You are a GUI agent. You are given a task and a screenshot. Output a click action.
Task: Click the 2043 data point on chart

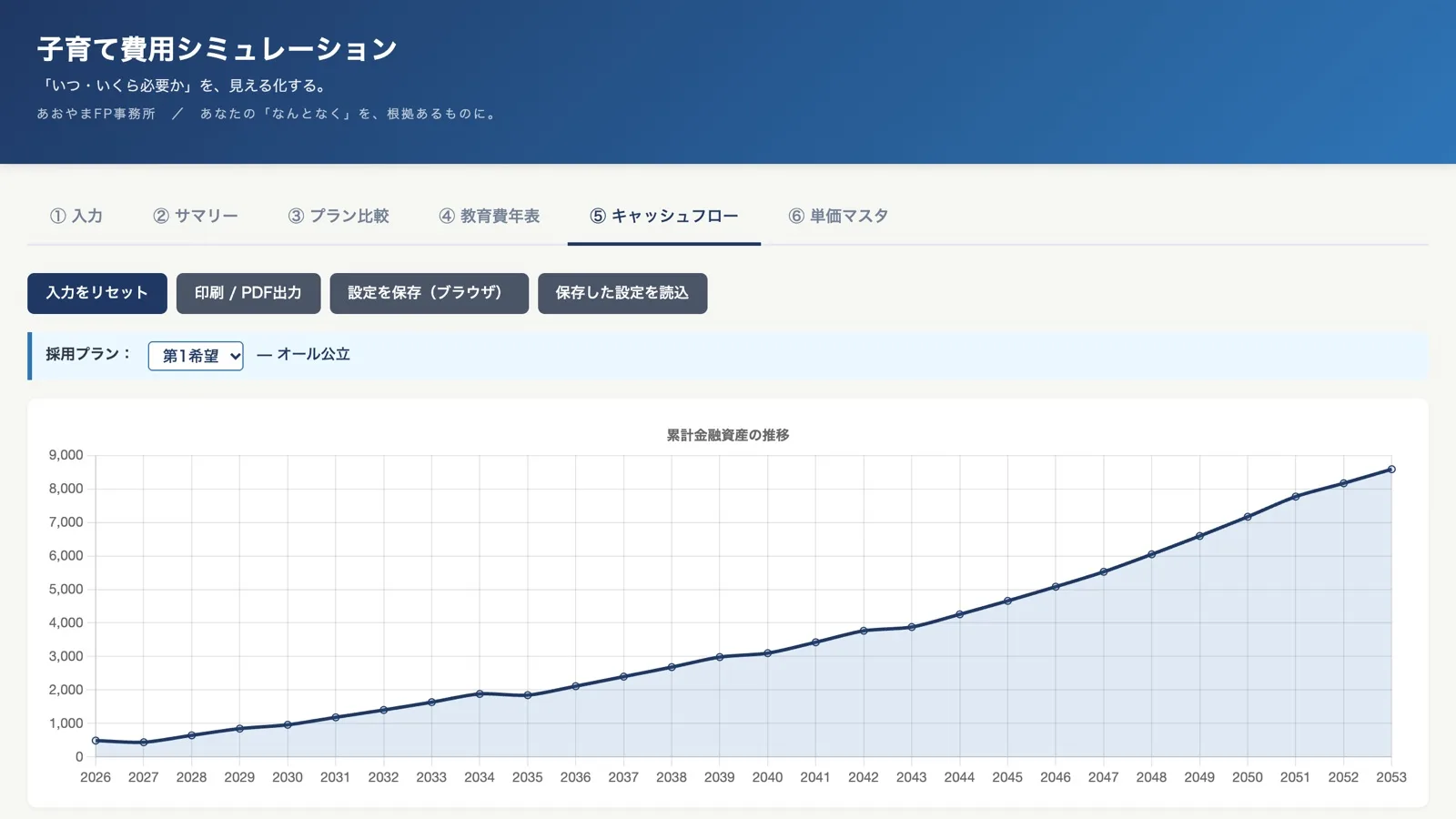[912, 627]
